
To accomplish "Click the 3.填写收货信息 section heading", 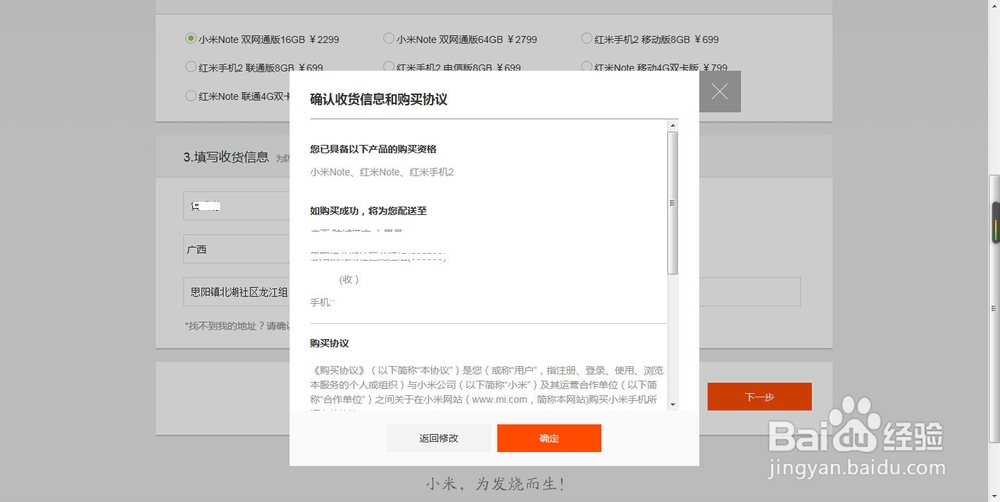I will pos(226,157).
